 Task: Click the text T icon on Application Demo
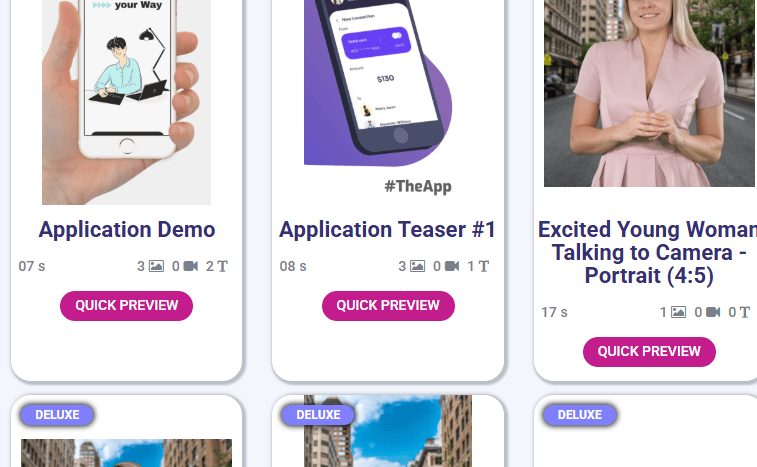tap(223, 266)
